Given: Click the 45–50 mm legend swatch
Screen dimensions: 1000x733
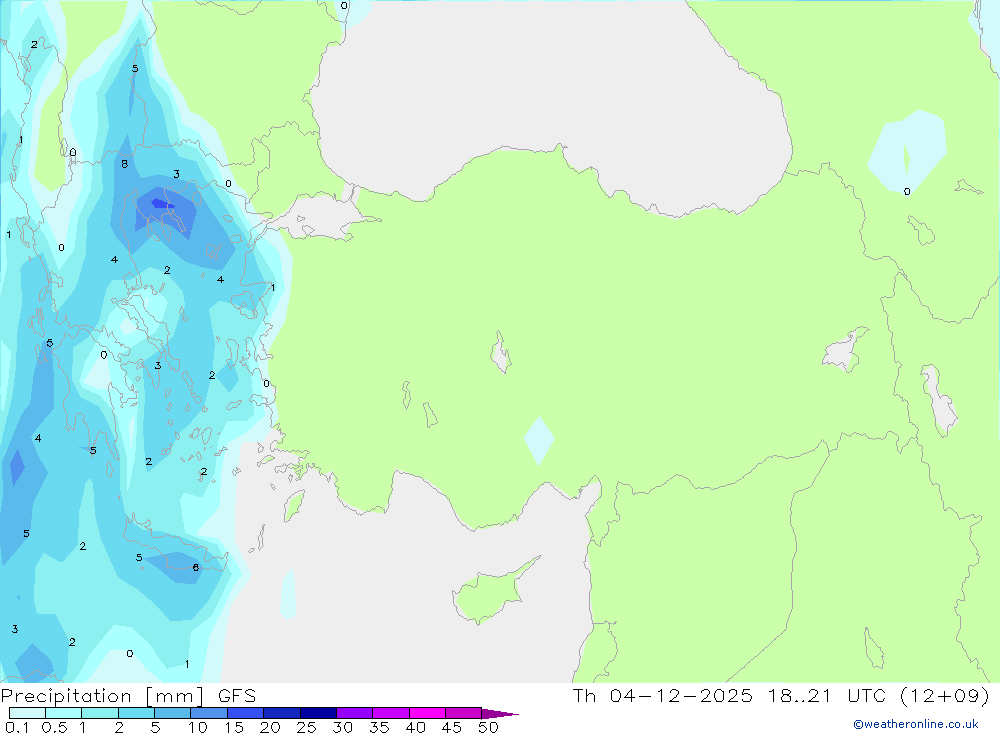Looking at the screenshot, I should coord(463,713).
